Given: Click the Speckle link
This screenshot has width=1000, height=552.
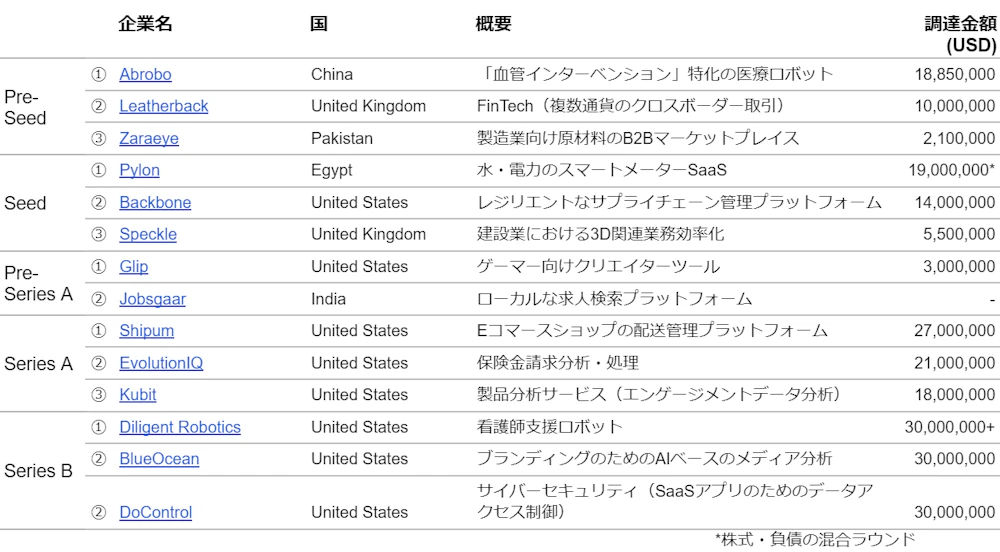Looking at the screenshot, I should click(147, 234).
